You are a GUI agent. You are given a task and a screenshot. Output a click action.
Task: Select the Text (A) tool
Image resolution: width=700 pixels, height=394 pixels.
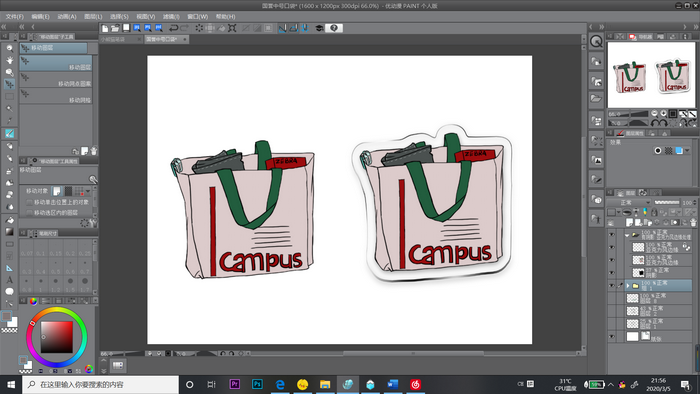point(9,280)
